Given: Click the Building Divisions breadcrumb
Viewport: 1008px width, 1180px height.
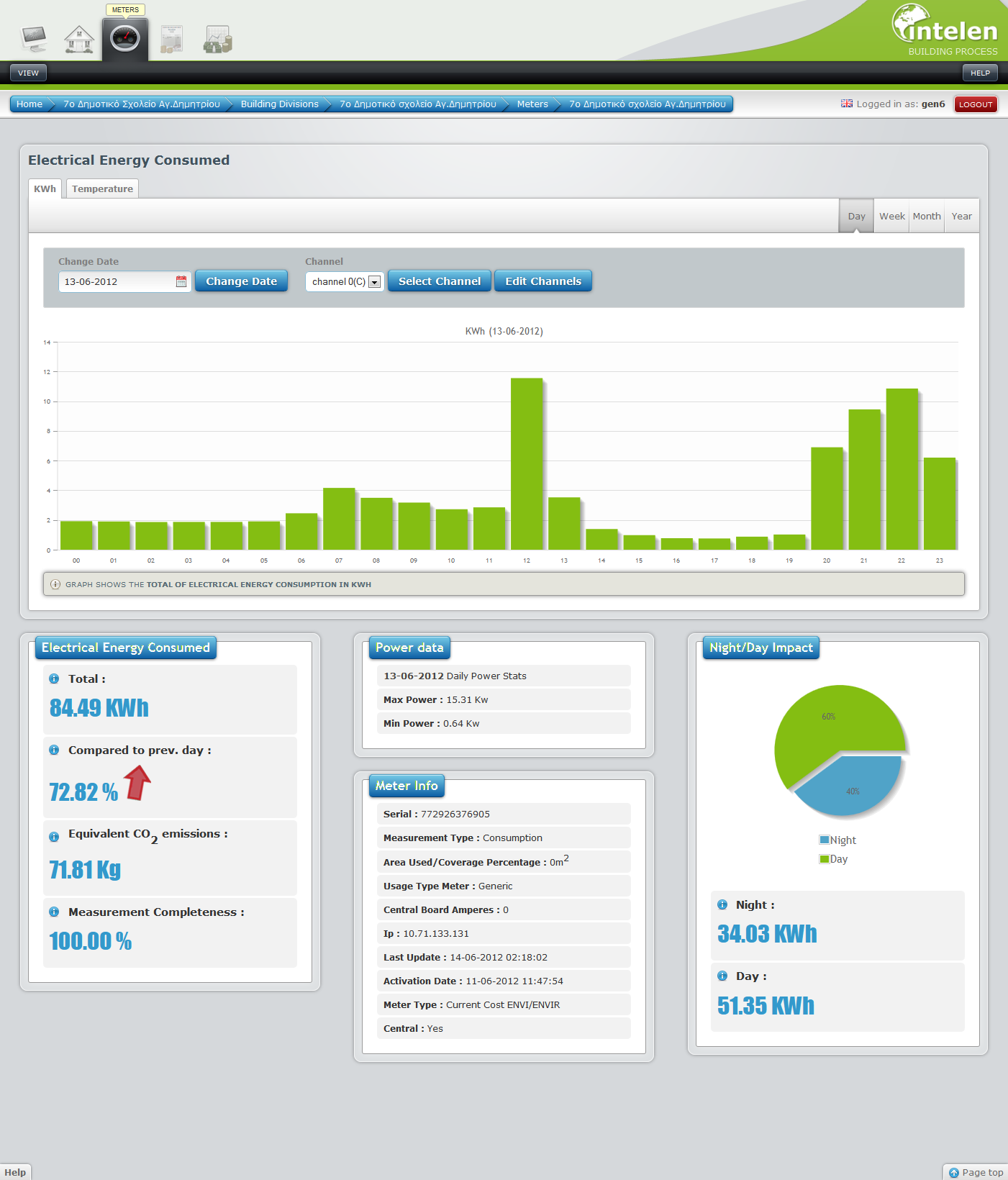Looking at the screenshot, I should pos(279,104).
